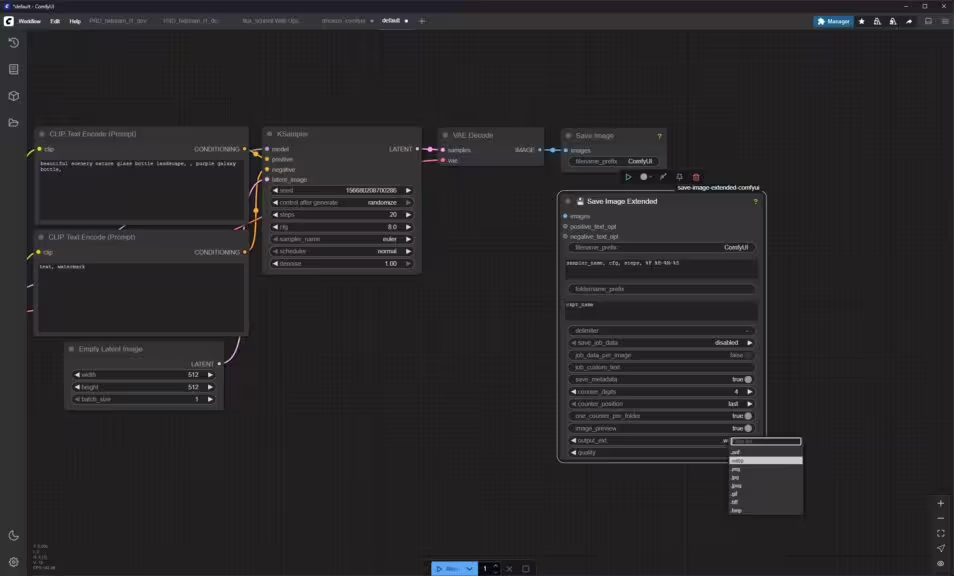Select .webp in extension list
The image size is (954, 576).
(765, 461)
